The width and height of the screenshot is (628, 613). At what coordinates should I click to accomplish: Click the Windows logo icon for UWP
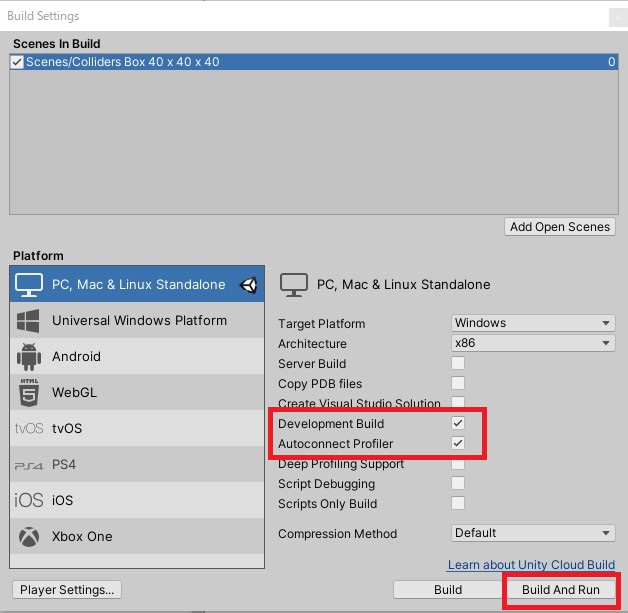[x=28, y=321]
